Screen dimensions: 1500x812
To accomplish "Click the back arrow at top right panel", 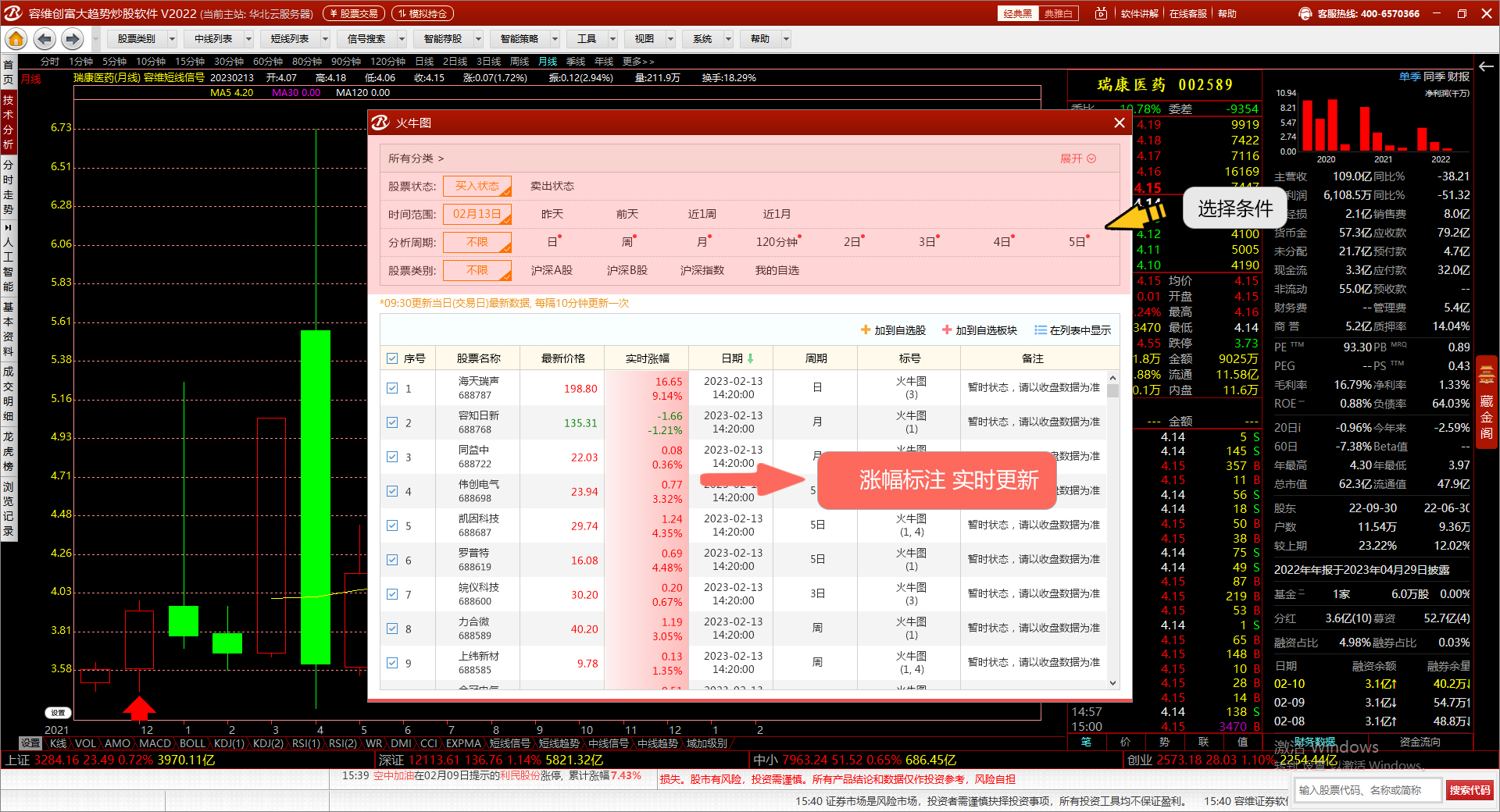I will coord(1486,66).
